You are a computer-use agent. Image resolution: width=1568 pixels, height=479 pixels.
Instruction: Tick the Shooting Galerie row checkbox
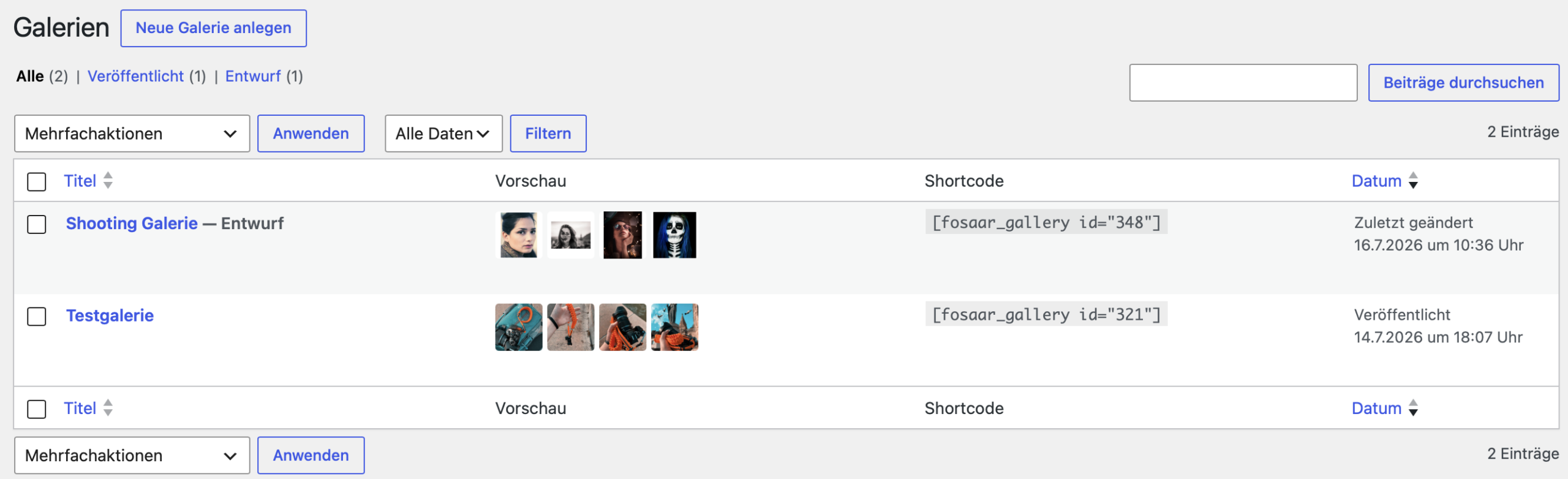click(x=37, y=224)
